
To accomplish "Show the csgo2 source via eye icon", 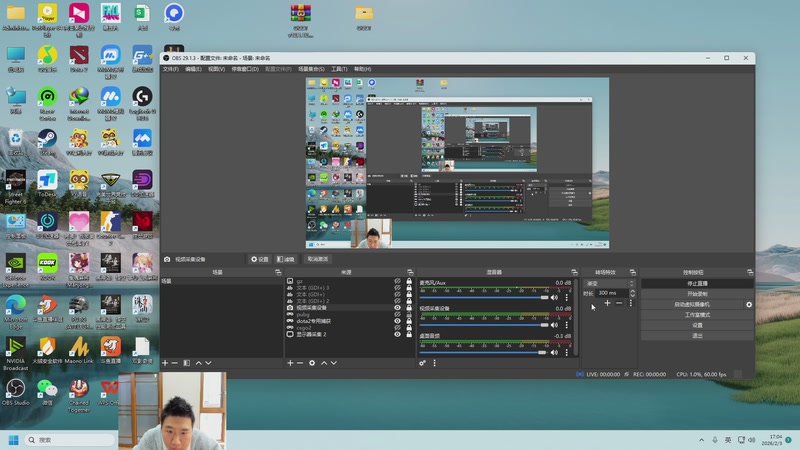I will point(397,328).
